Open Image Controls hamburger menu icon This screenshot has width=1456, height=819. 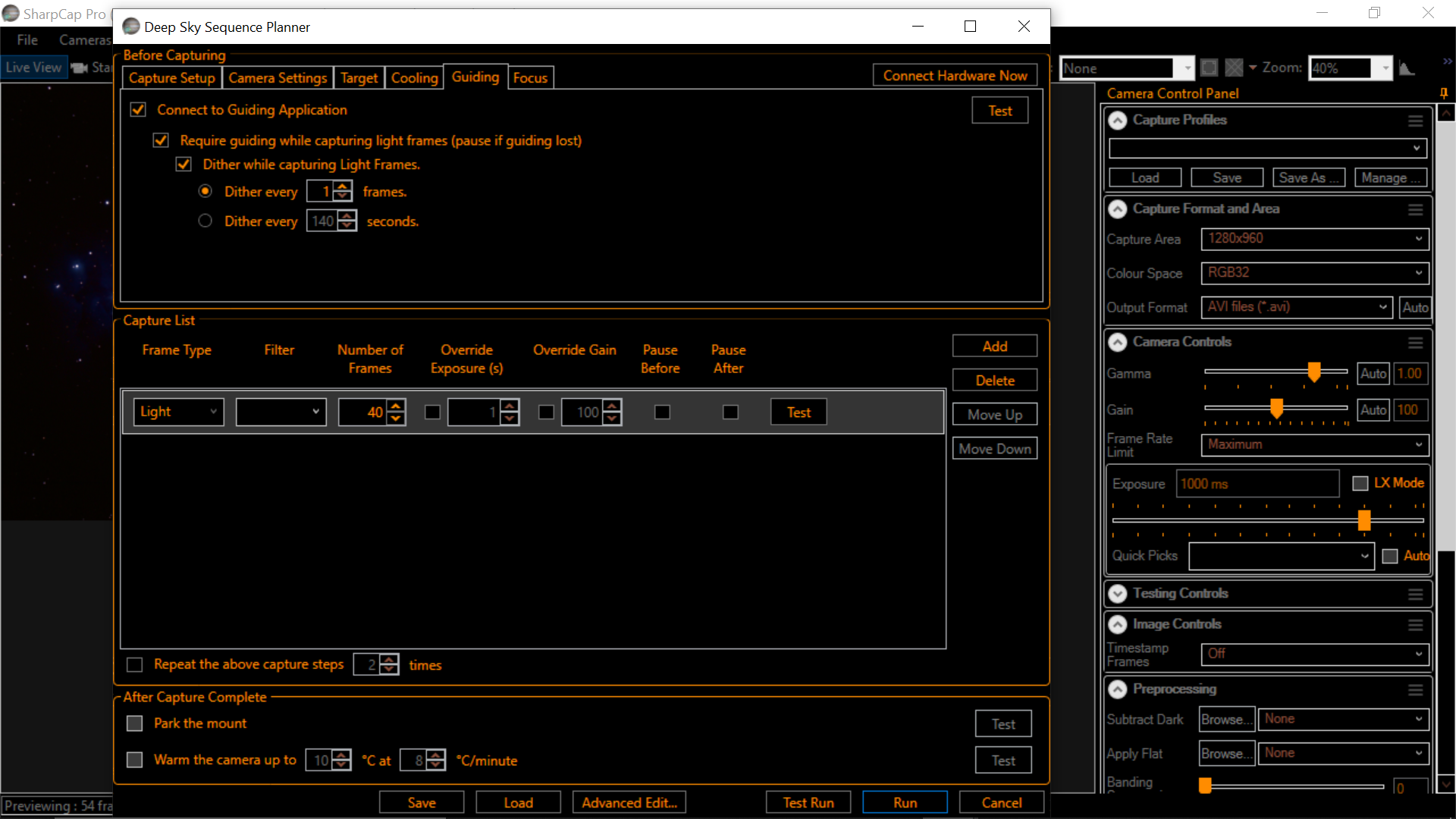pos(1415,625)
